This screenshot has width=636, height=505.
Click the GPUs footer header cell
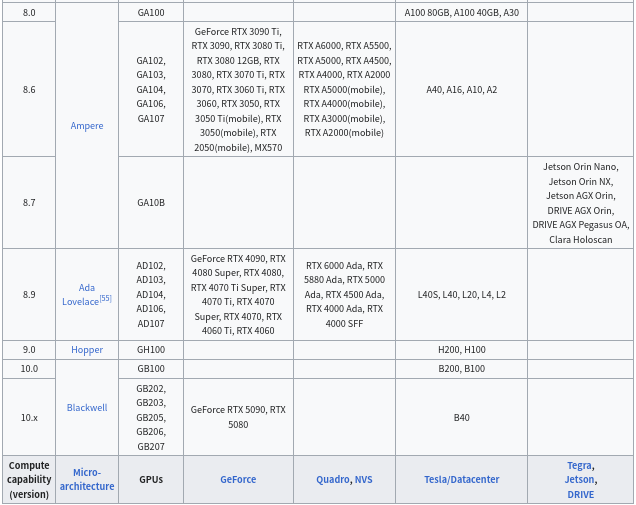151,479
